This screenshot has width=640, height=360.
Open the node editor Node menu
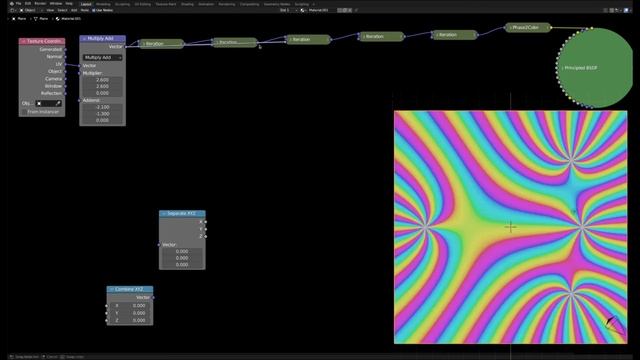pos(84,10)
